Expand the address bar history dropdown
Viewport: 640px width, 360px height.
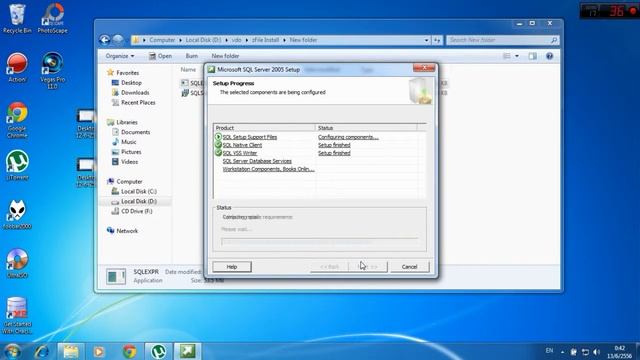tap(427, 40)
